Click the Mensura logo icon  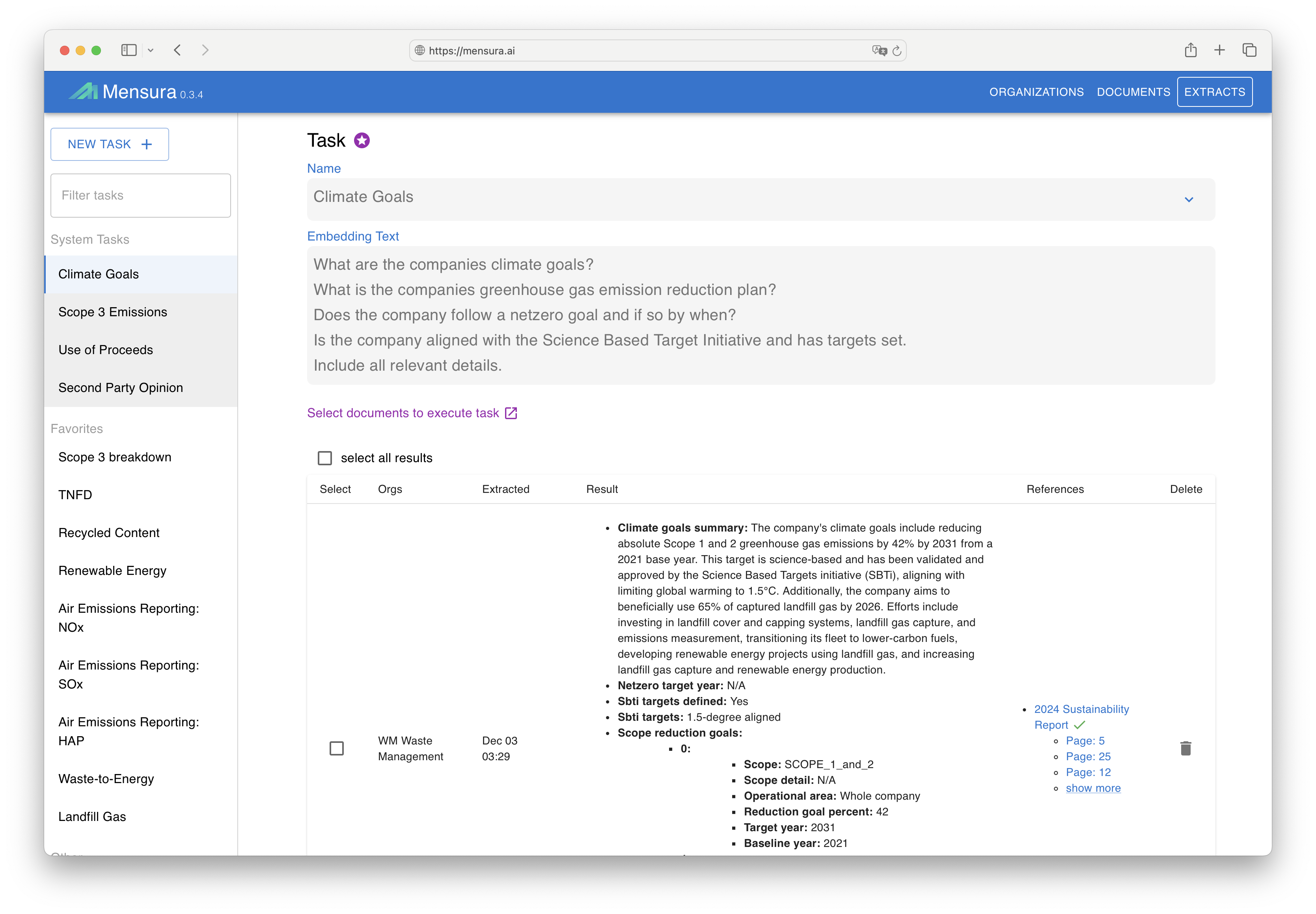coord(84,91)
